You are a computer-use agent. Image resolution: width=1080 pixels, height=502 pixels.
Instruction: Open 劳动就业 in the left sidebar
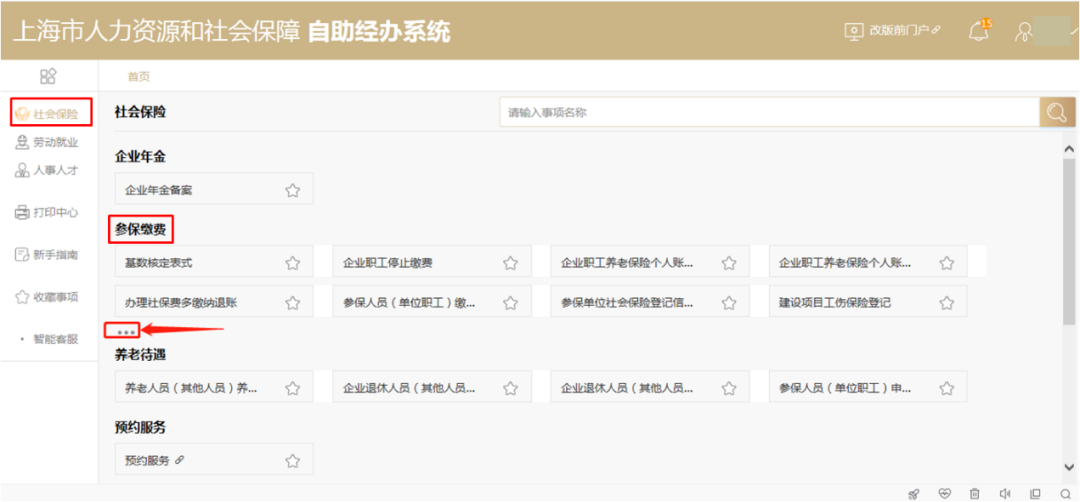(x=47, y=143)
